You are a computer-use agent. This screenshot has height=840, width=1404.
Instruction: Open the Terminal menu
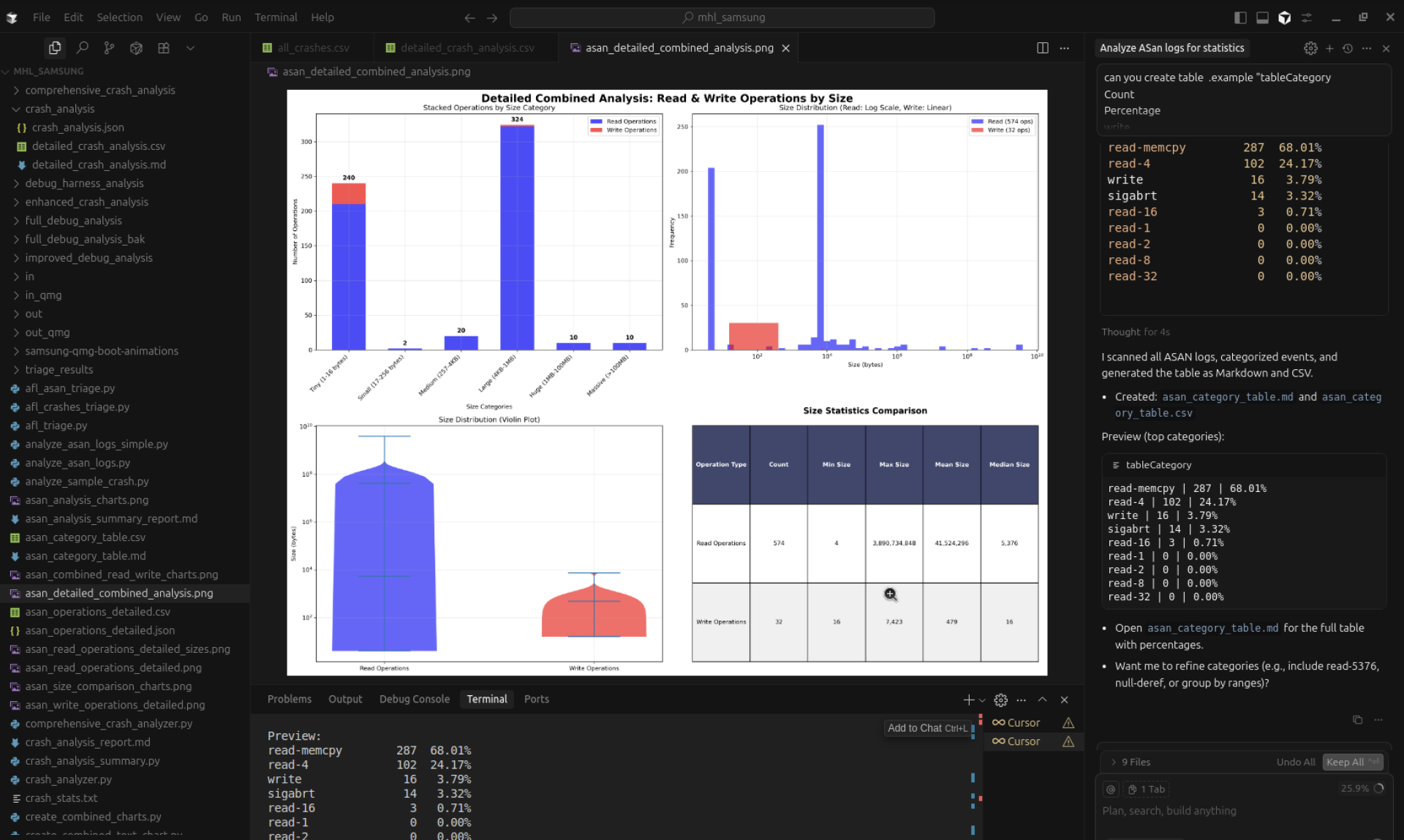275,17
